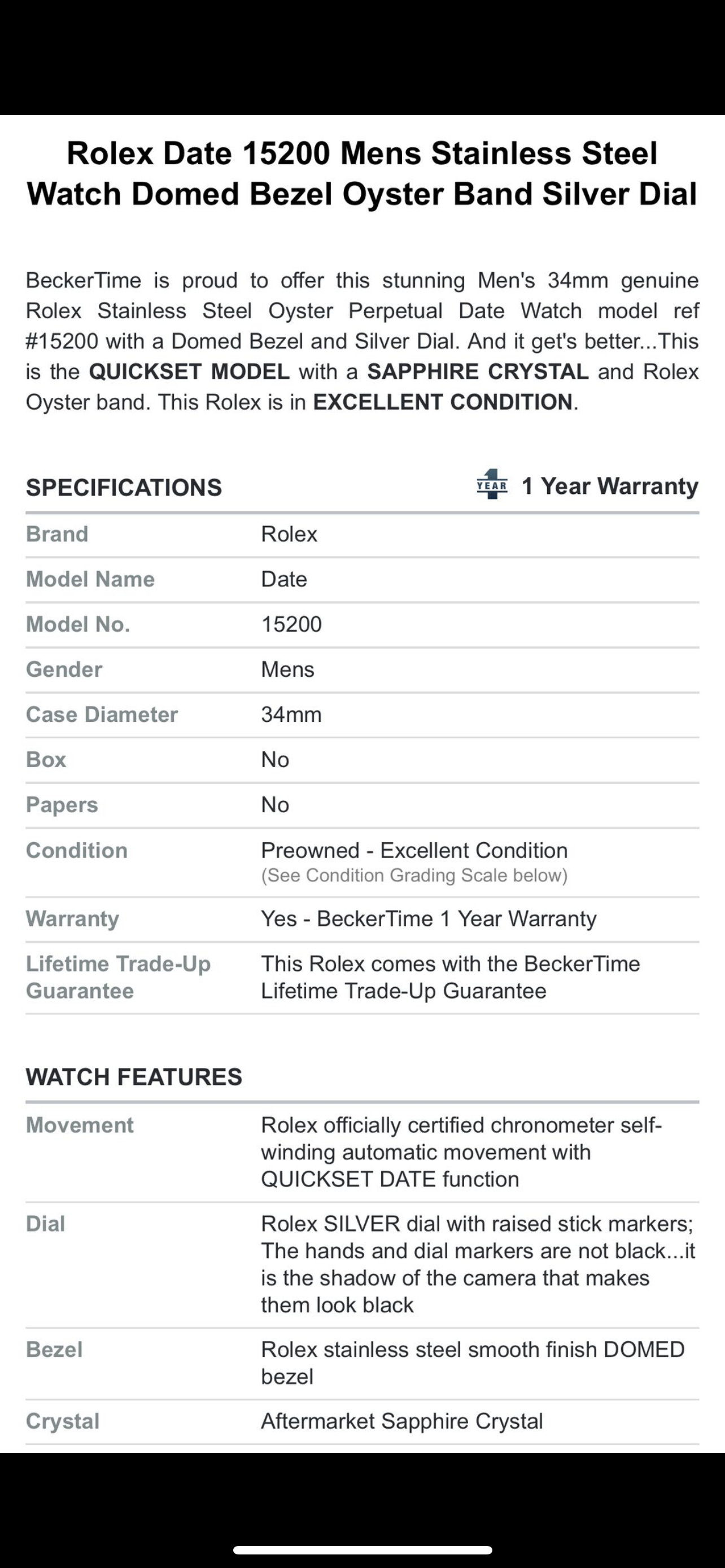Tap the 1 Year Warranty label

610,487
